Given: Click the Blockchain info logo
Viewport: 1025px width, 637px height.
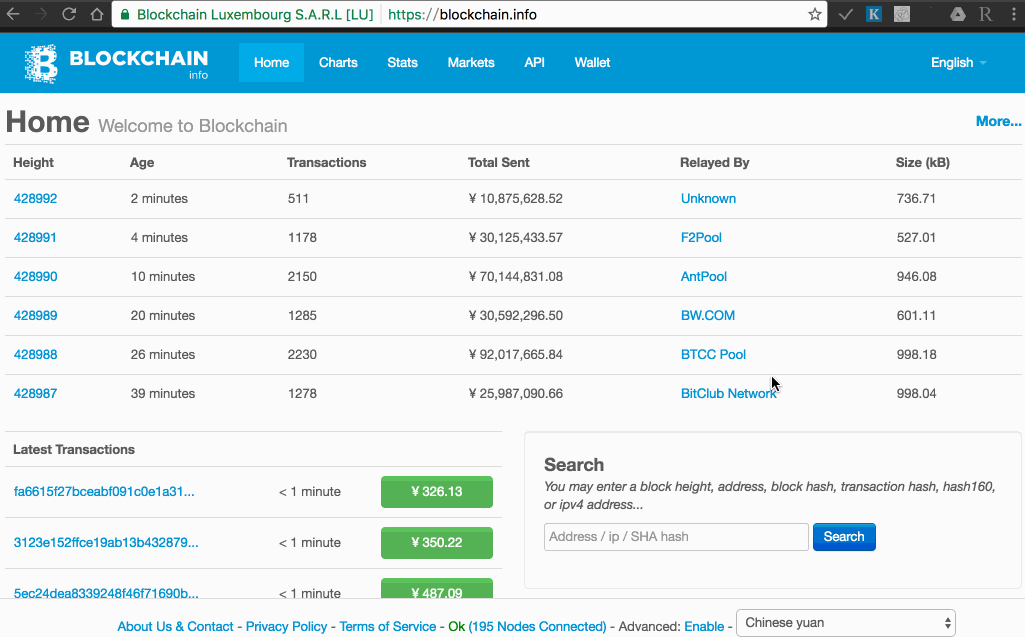Looking at the screenshot, I should click(116, 63).
